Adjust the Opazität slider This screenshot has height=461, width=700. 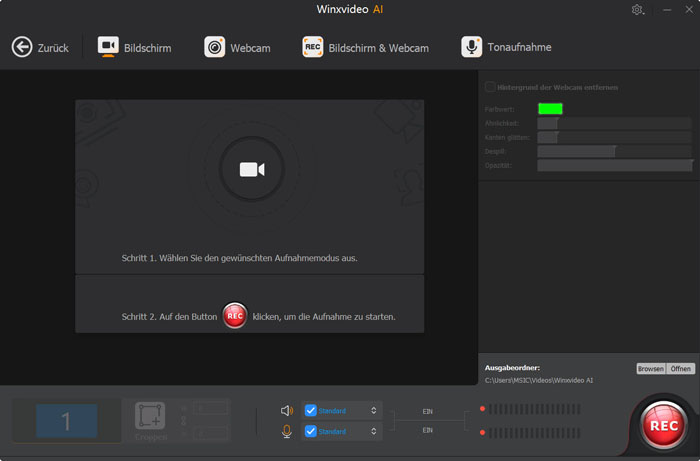click(x=614, y=165)
